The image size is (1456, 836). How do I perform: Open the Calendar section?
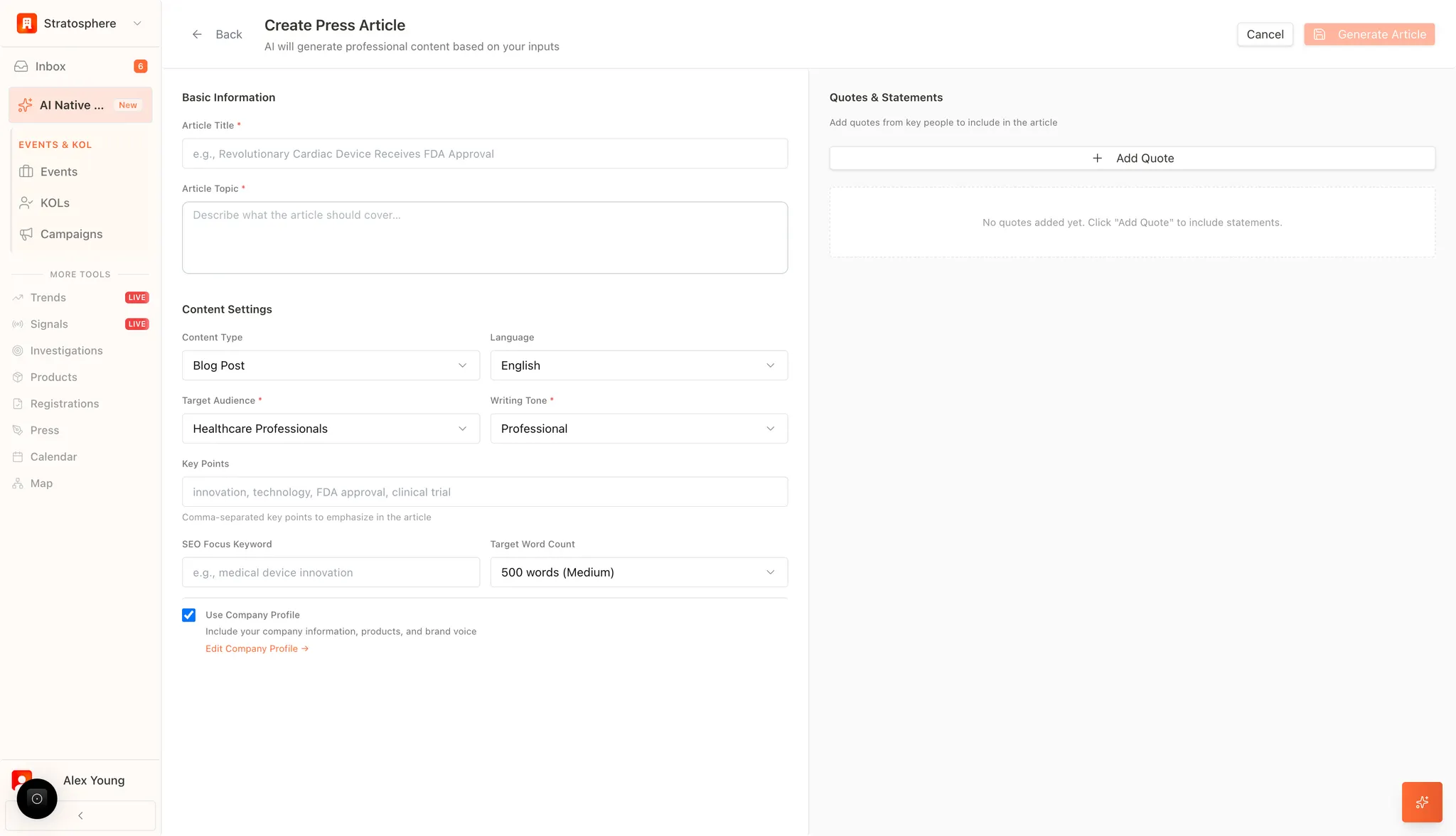[53, 456]
